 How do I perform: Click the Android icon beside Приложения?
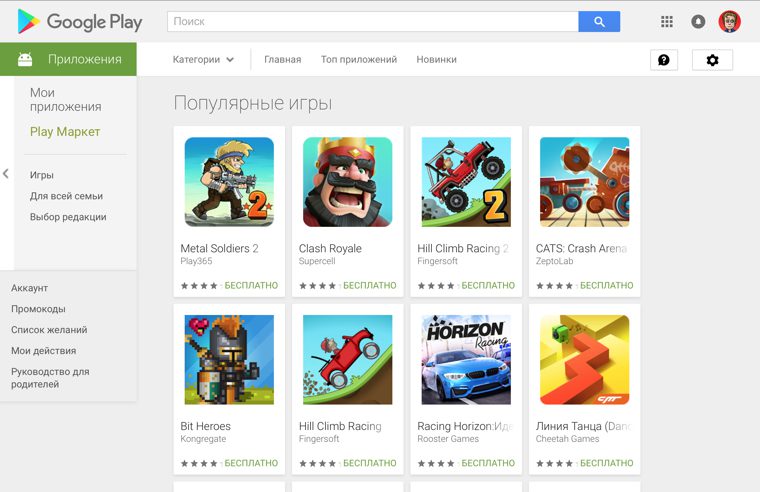coord(25,60)
